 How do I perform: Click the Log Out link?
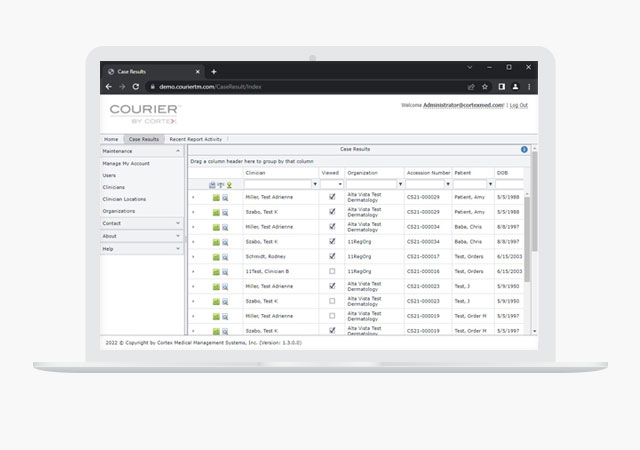[518, 105]
